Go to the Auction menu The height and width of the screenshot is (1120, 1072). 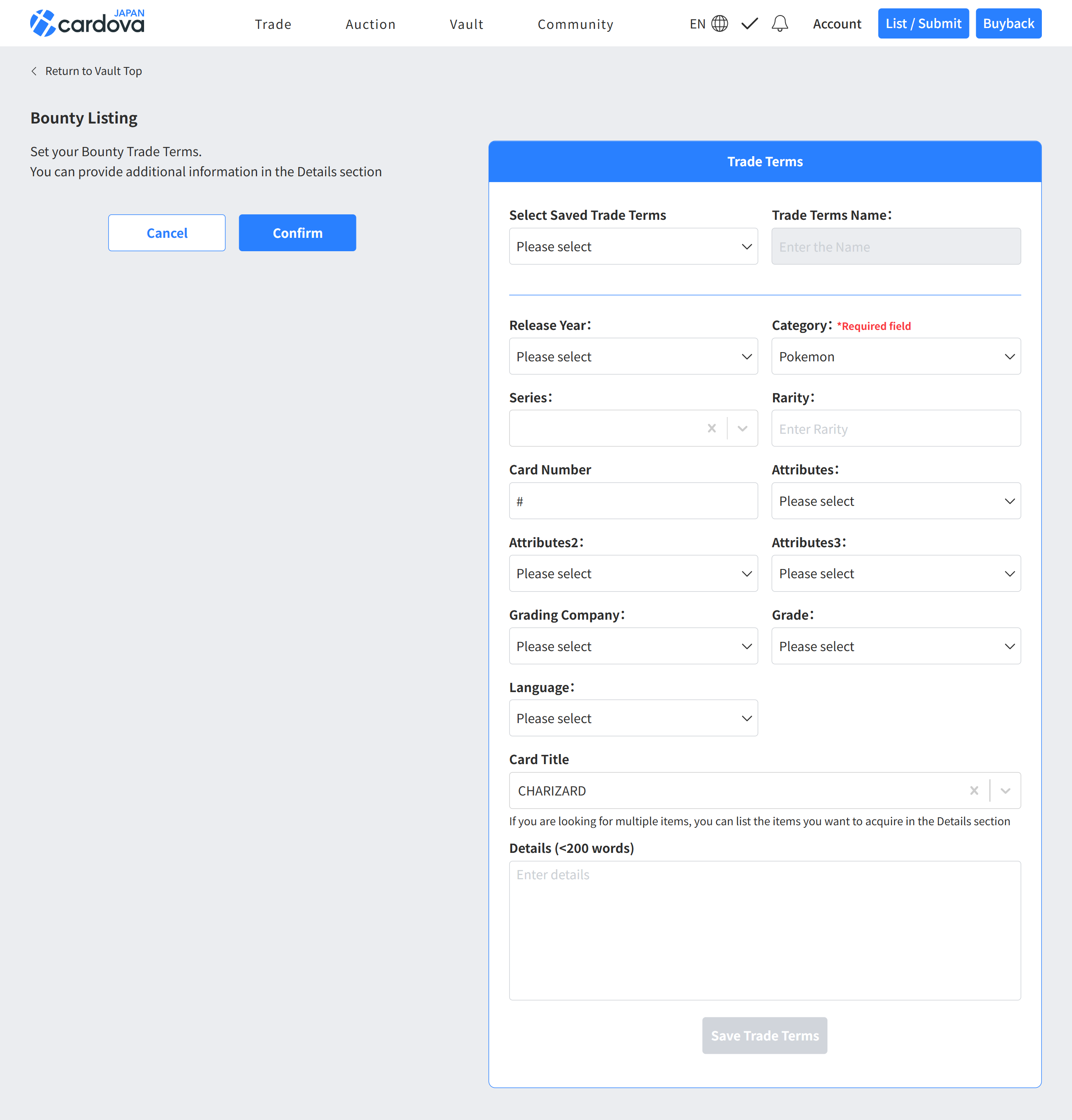coord(370,24)
